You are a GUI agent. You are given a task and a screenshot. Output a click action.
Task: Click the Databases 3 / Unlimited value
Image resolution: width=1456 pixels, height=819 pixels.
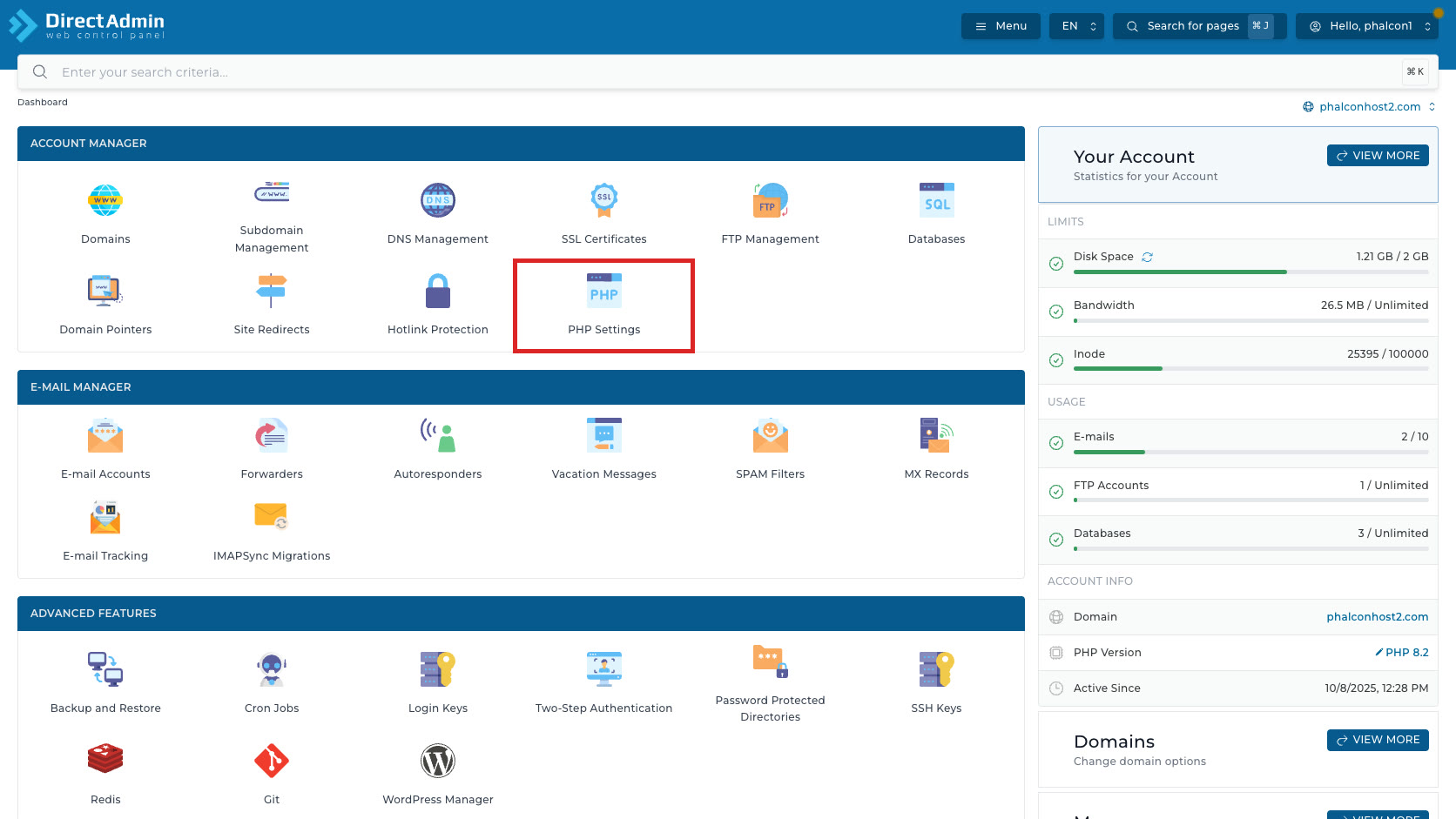(1393, 534)
